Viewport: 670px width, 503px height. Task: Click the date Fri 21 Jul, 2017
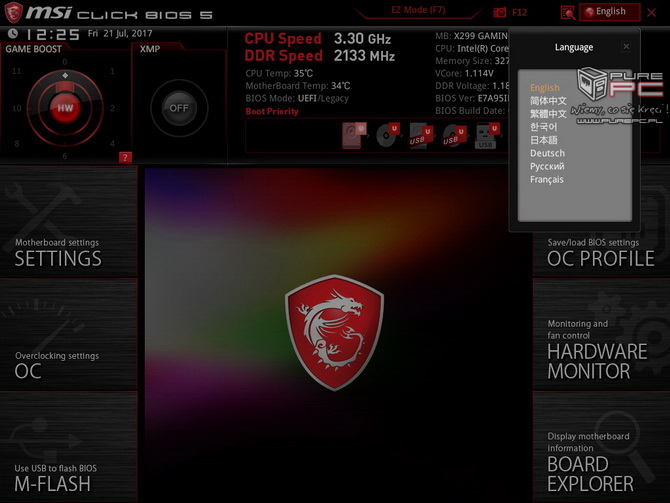point(120,33)
